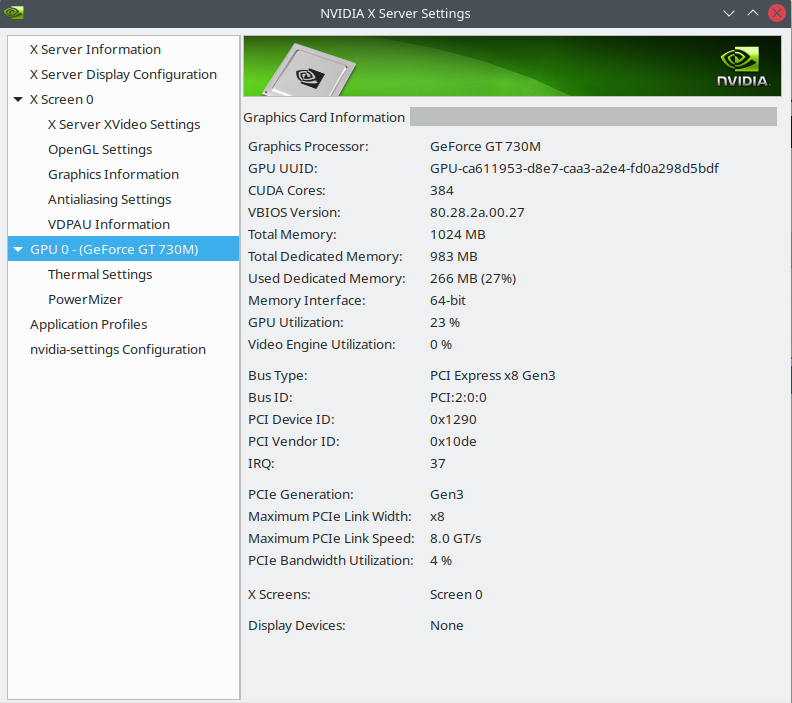This screenshot has height=703, width=792.
Task: Click Total Dedicated Memory value 983 MB
Action: pos(454,257)
